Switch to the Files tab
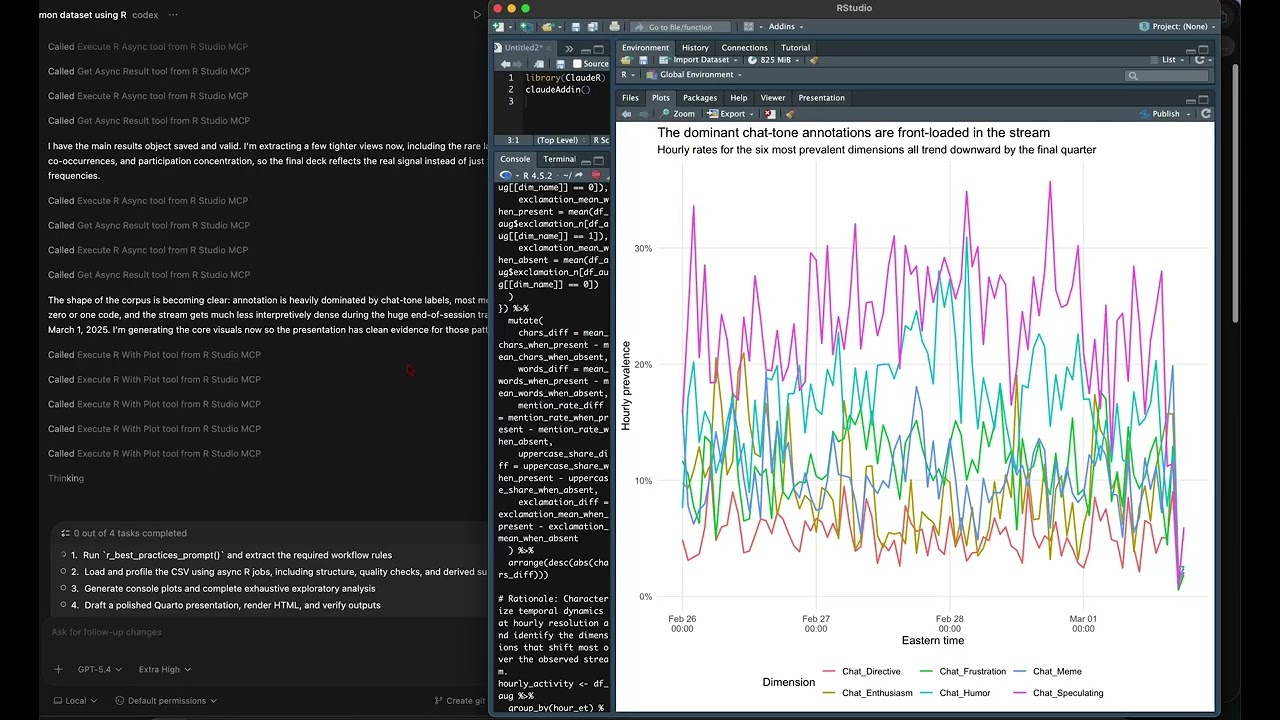This screenshot has height=720, width=1280. click(630, 98)
